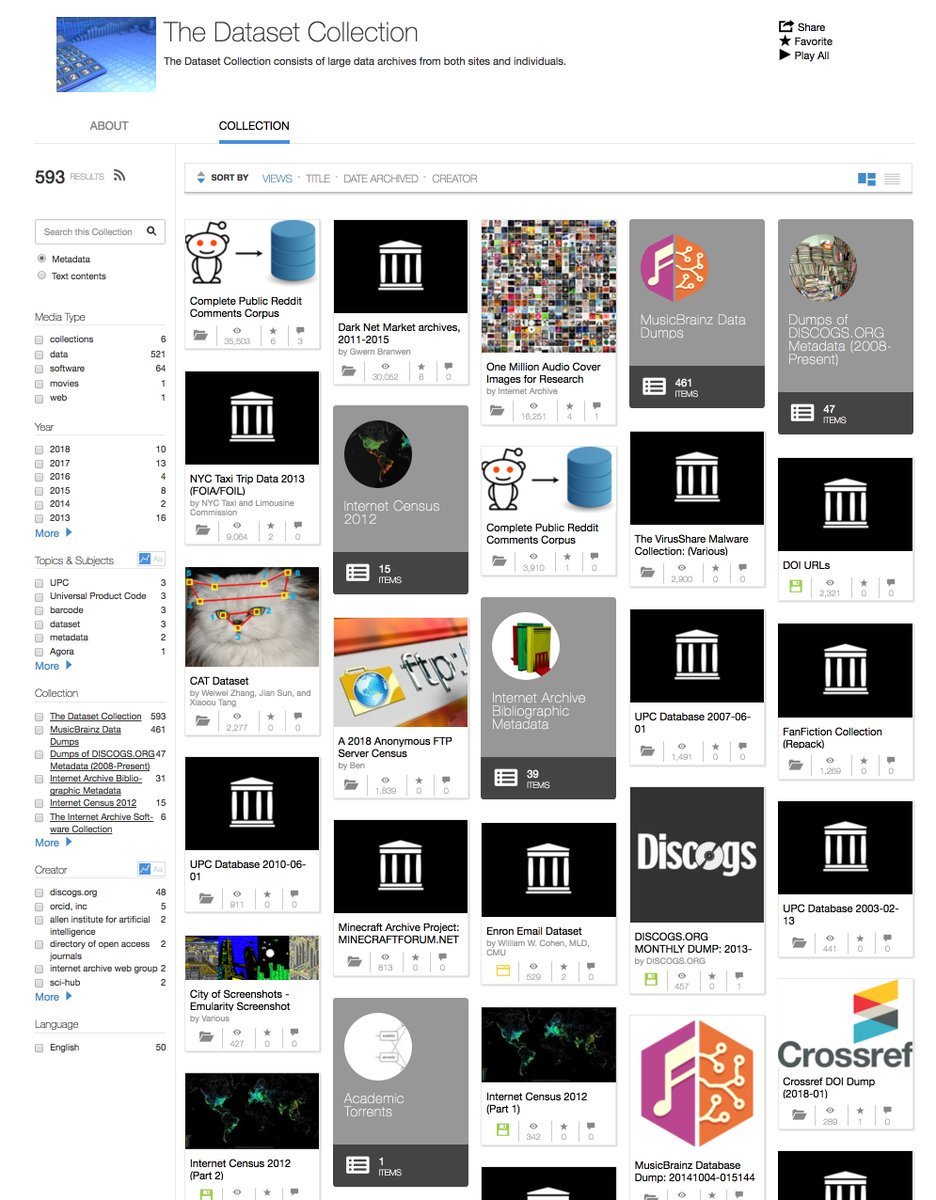Open Internet Census 2012 sidebar collection link
This screenshot has width=936, height=1200.
pyautogui.click(x=93, y=803)
